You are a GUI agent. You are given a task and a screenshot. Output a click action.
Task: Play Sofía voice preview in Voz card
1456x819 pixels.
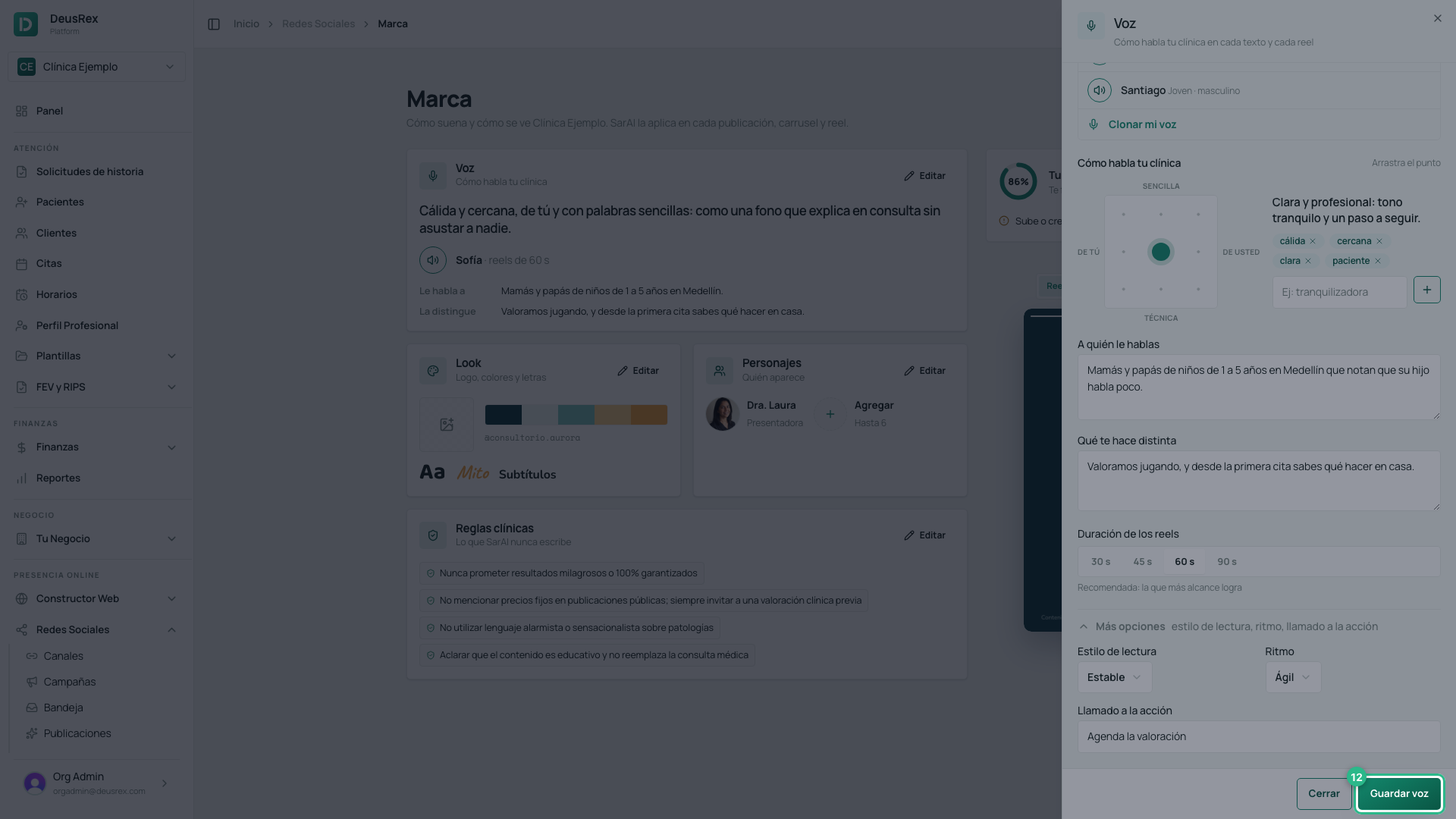(x=433, y=260)
